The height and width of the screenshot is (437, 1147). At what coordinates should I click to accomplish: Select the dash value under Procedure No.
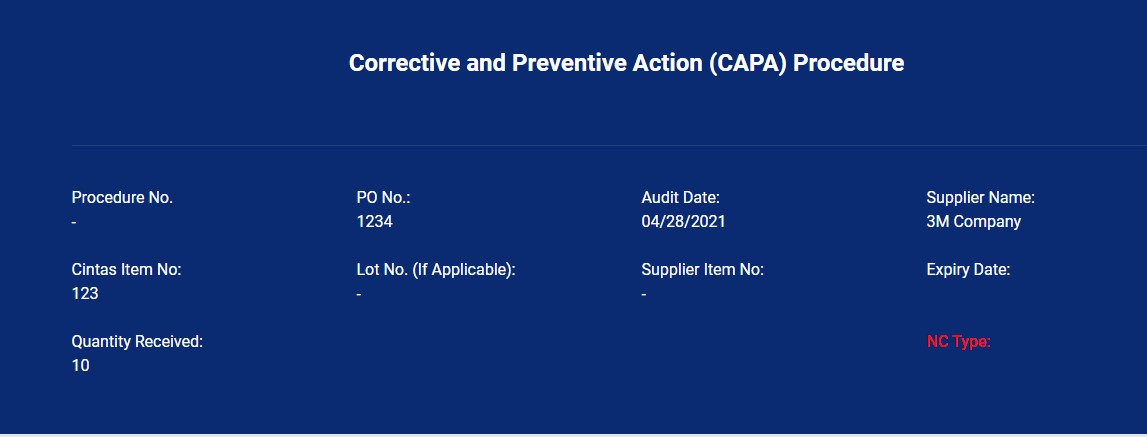(74, 222)
